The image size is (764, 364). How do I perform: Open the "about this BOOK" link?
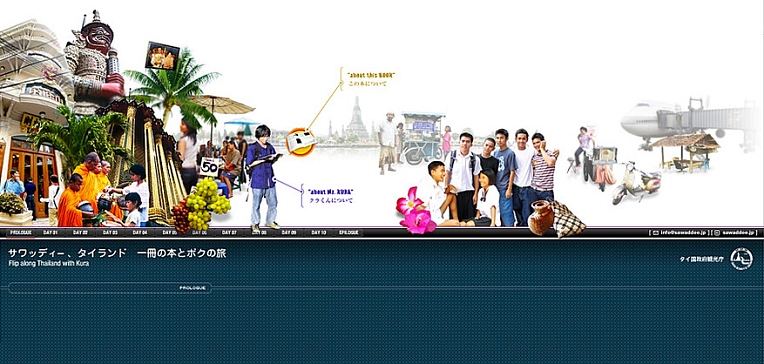click(371, 76)
